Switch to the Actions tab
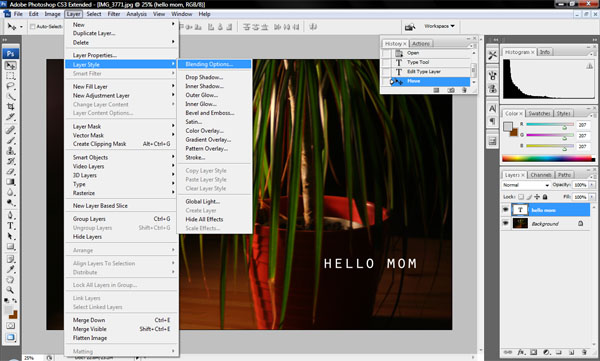This screenshot has height=361, width=600. (421, 43)
